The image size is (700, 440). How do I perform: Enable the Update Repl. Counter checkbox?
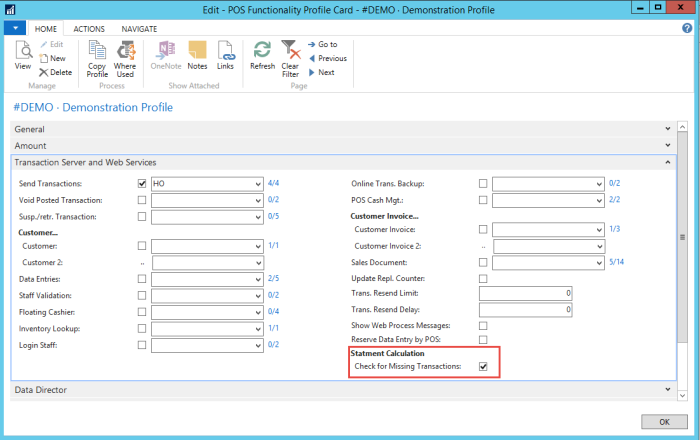[x=484, y=277]
